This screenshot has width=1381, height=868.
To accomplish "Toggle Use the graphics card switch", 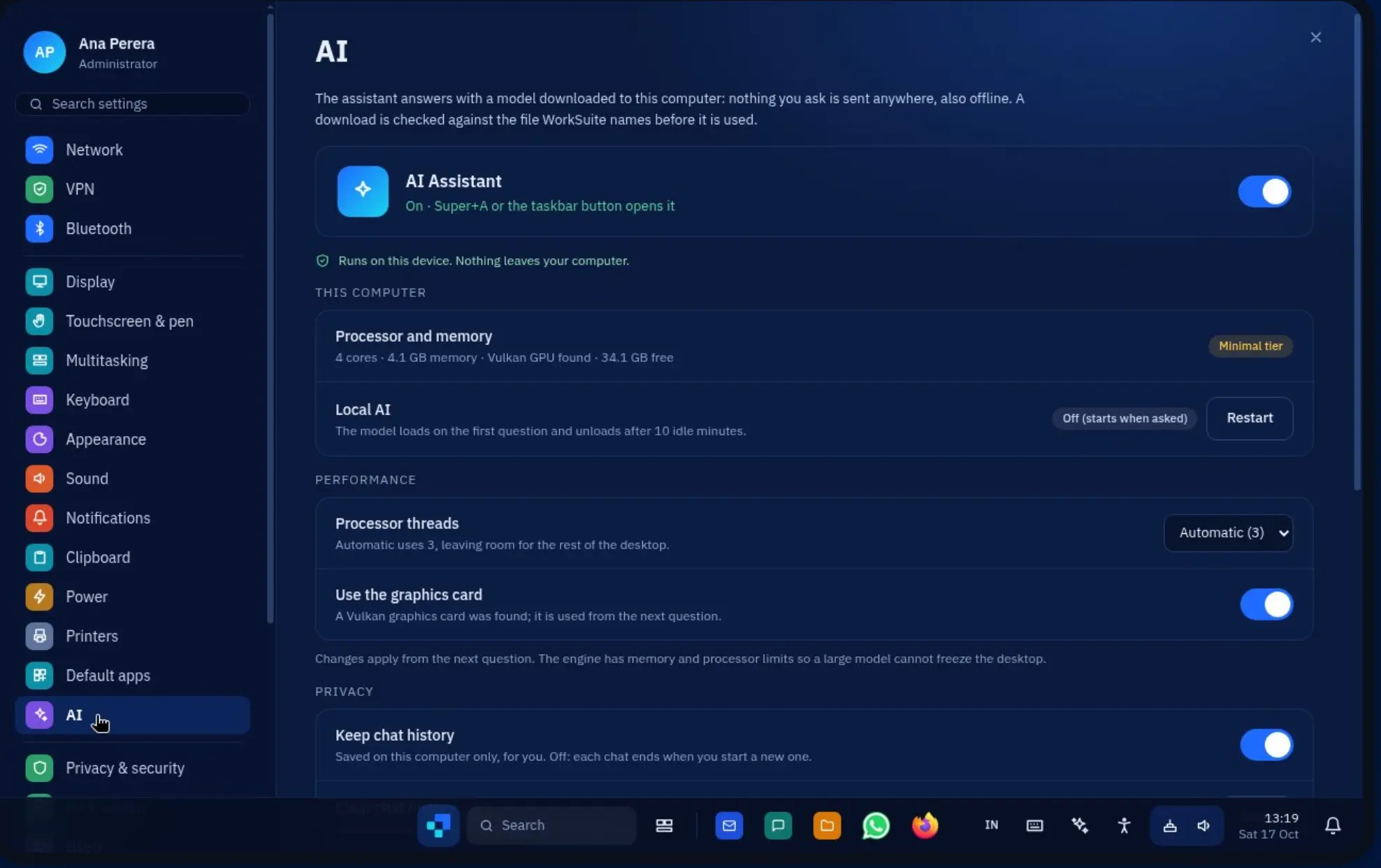I will click(1266, 605).
